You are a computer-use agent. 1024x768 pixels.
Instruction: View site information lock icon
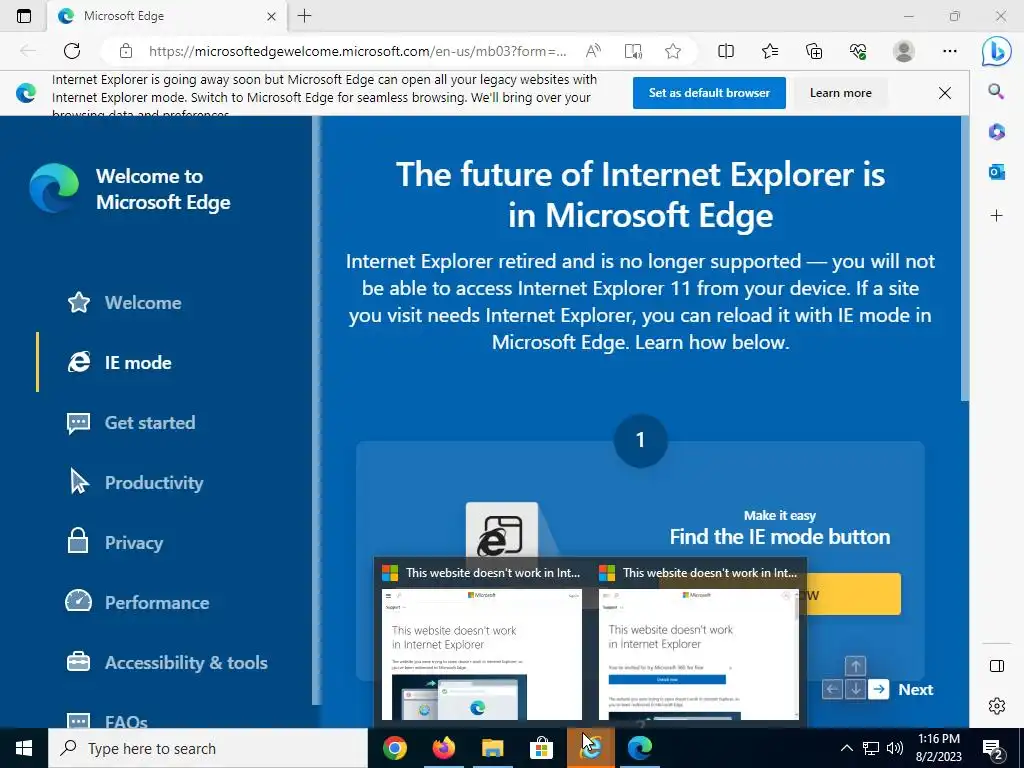point(126,51)
